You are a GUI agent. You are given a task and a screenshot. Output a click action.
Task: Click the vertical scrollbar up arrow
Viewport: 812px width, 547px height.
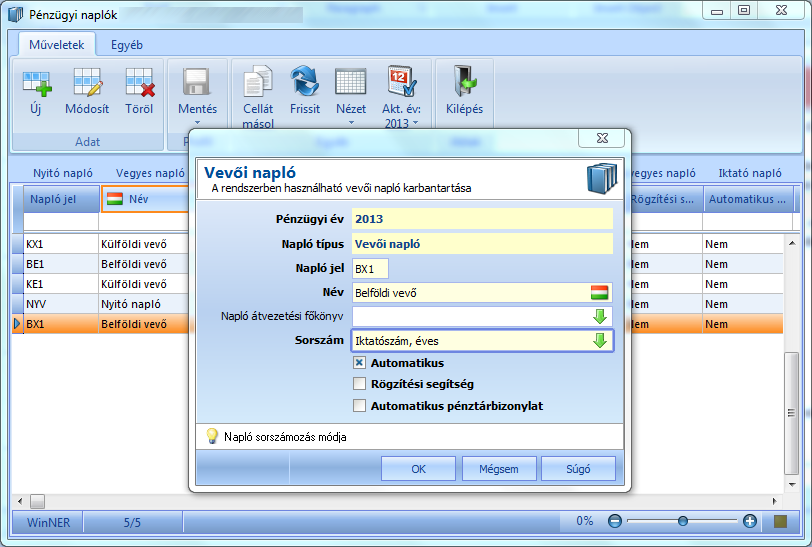pyautogui.click(x=792, y=243)
